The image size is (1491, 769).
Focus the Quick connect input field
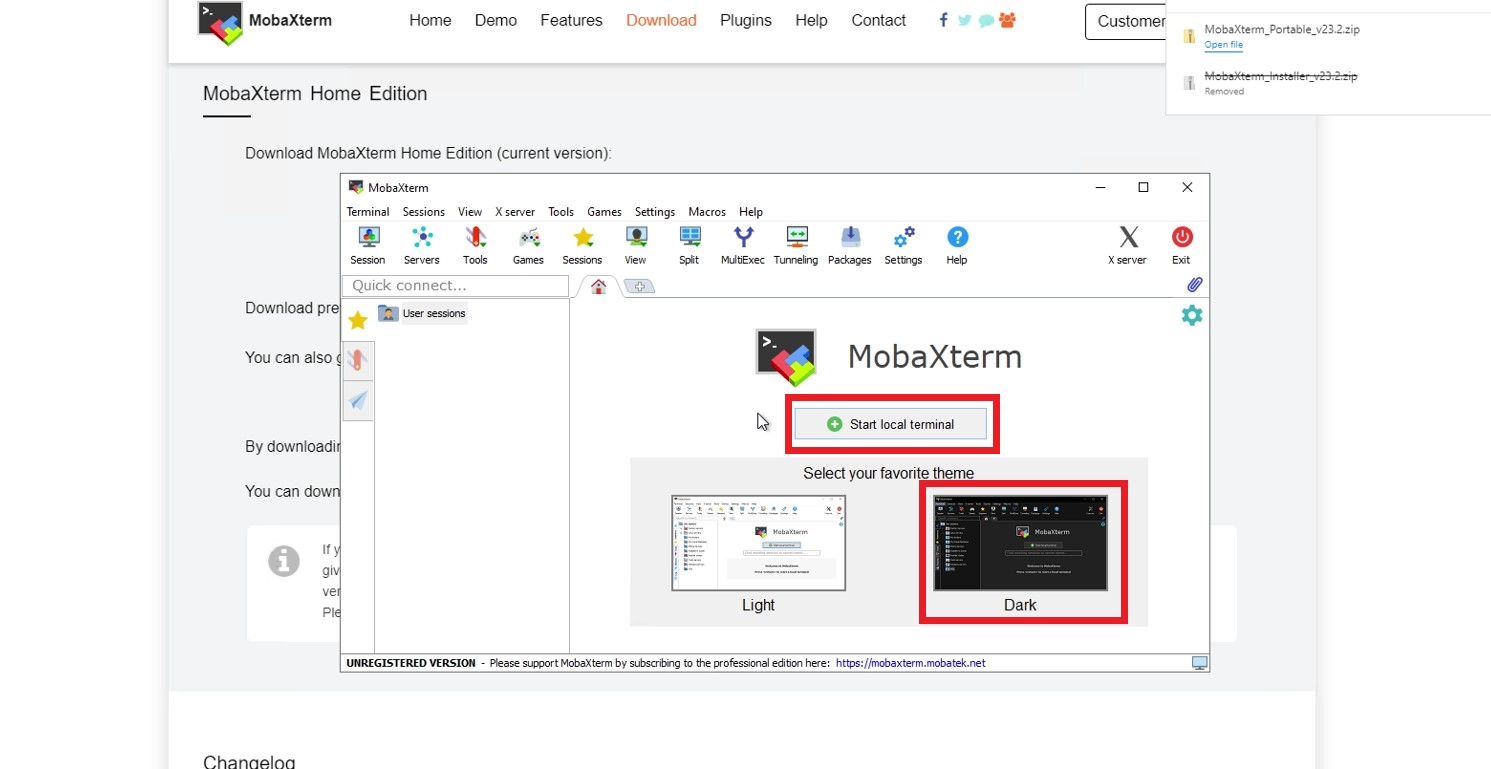click(x=455, y=286)
